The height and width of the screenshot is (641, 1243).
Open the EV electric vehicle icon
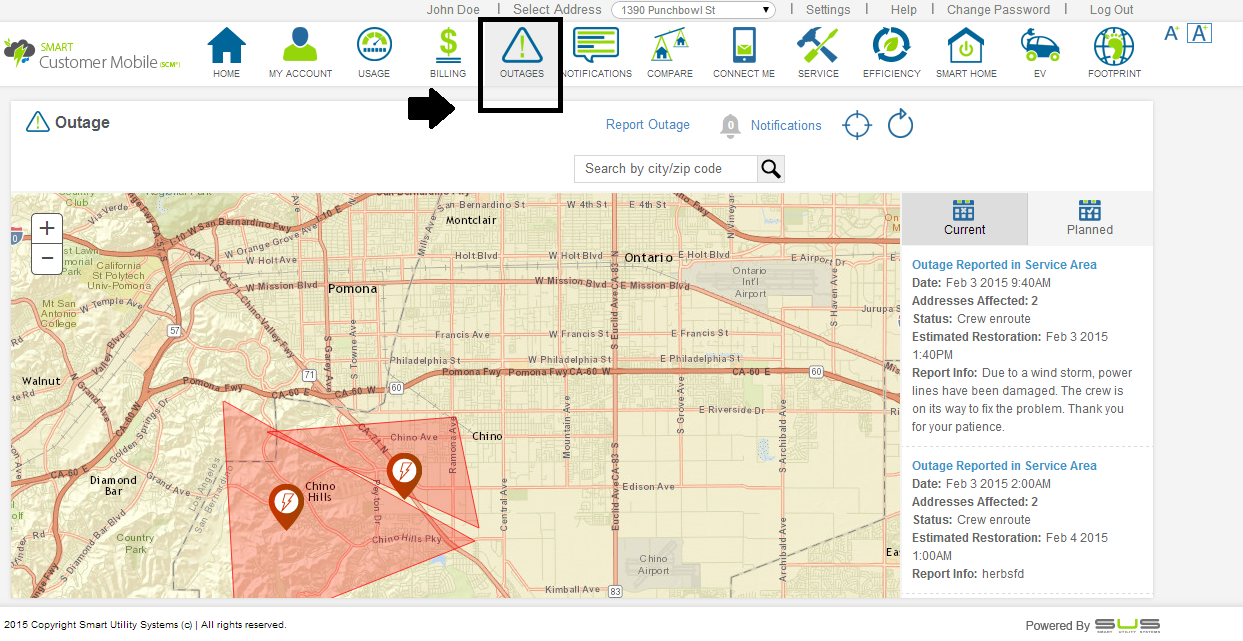1039,47
